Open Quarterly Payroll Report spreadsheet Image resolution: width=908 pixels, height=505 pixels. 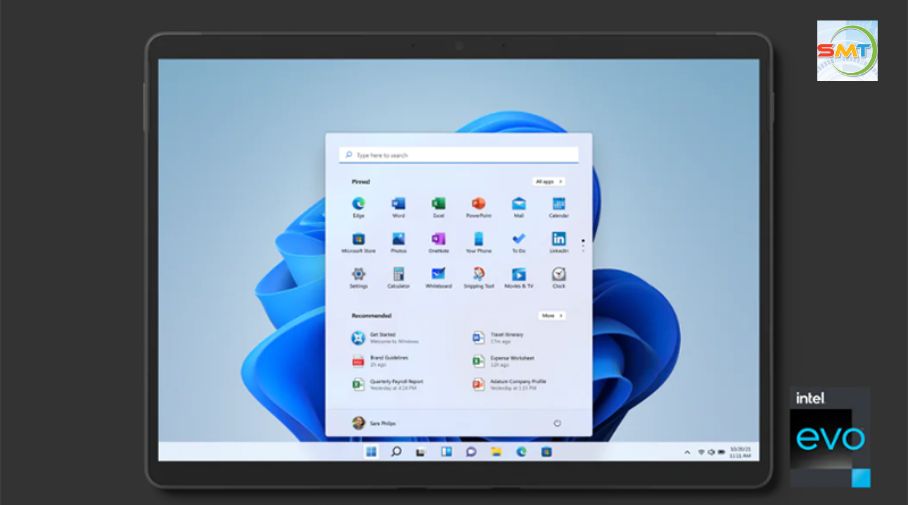(x=388, y=385)
